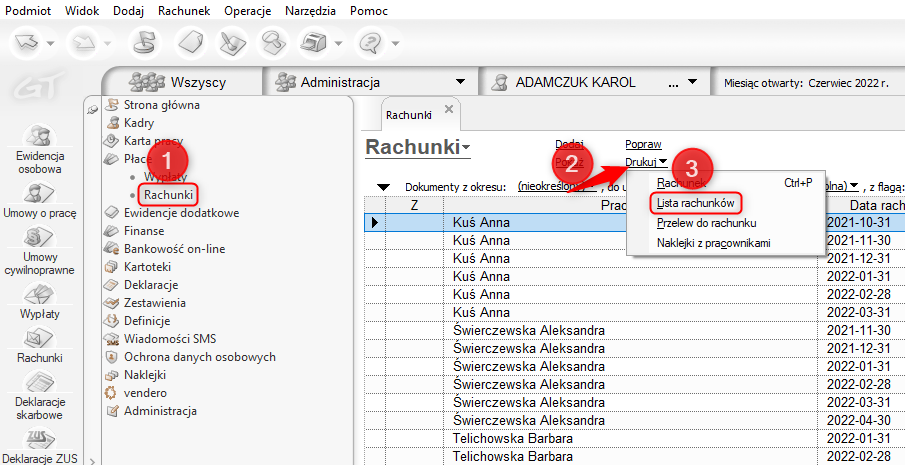Open the Dodaj menu
Image resolution: width=905 pixels, height=465 pixels.
(x=128, y=11)
